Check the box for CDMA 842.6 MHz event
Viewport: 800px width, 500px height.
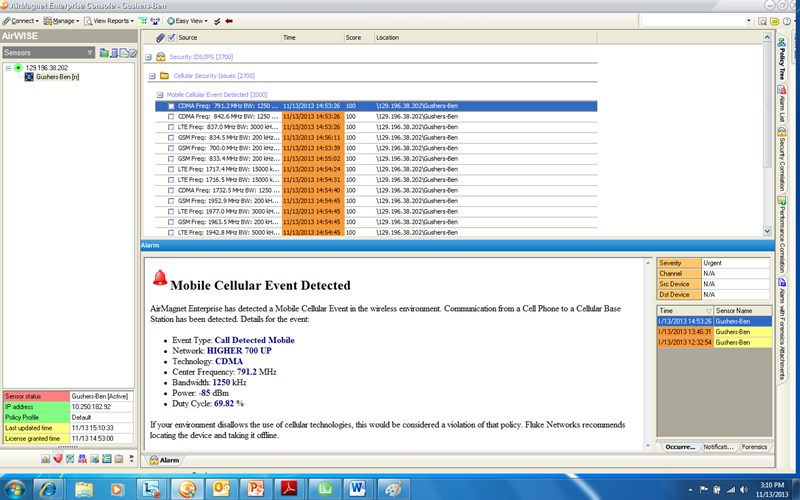[171, 116]
